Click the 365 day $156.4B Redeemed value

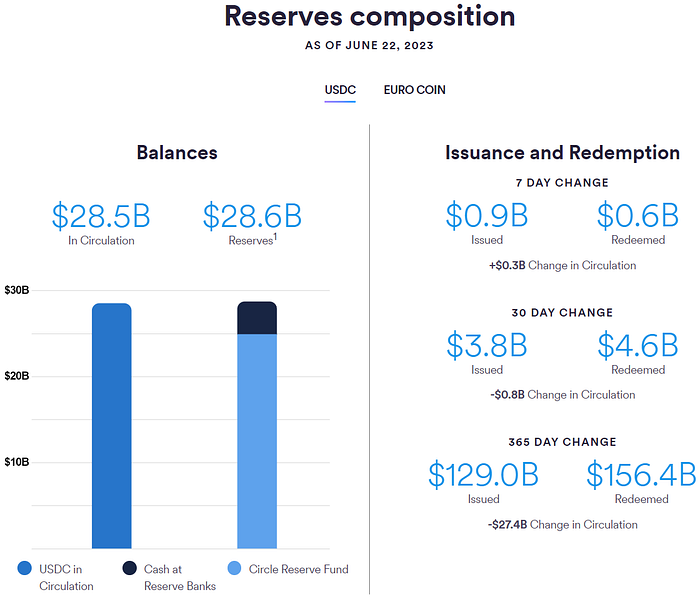[640, 474]
